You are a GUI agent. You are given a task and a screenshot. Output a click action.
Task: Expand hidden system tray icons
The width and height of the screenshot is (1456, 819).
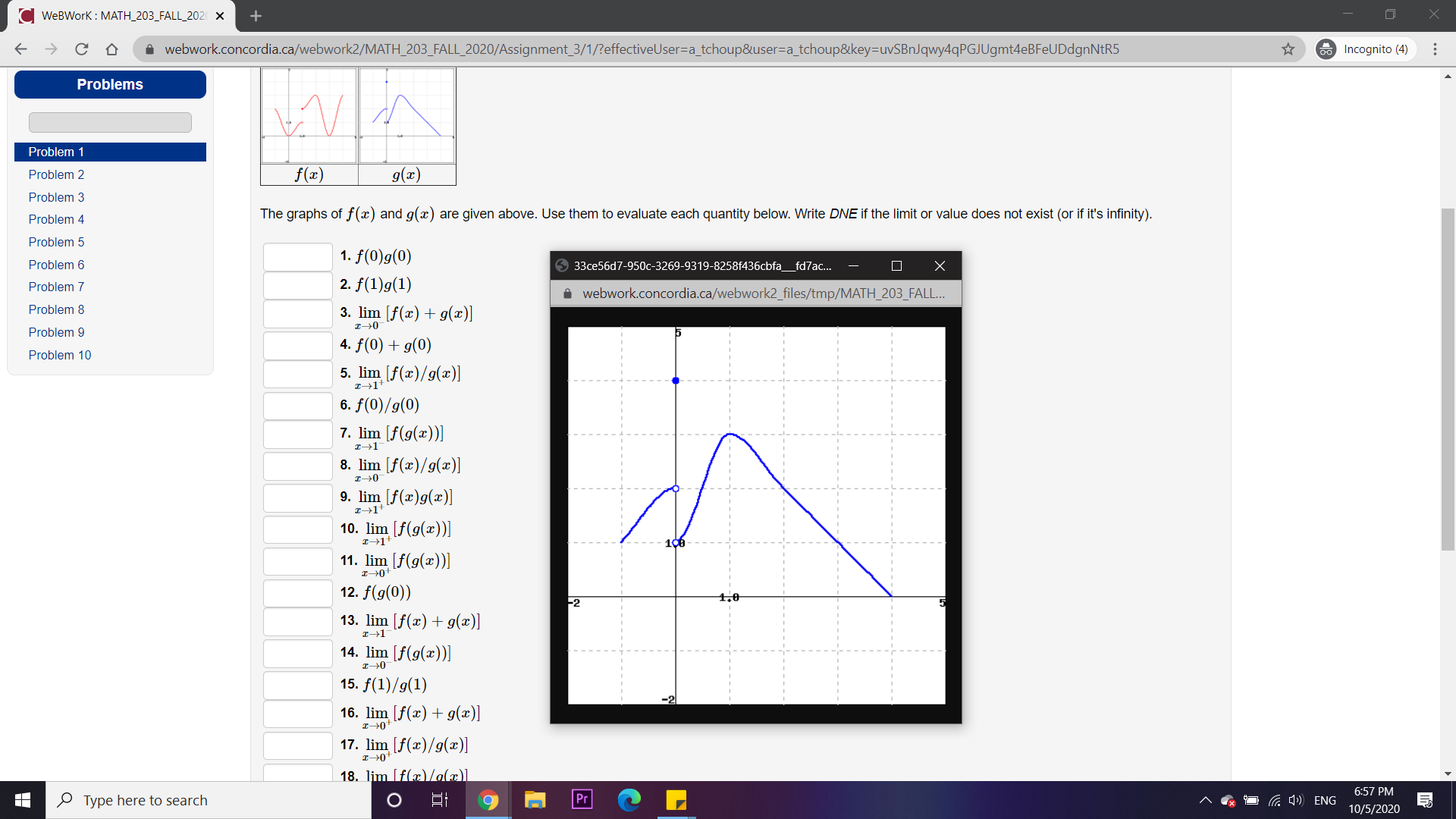click(x=1205, y=799)
